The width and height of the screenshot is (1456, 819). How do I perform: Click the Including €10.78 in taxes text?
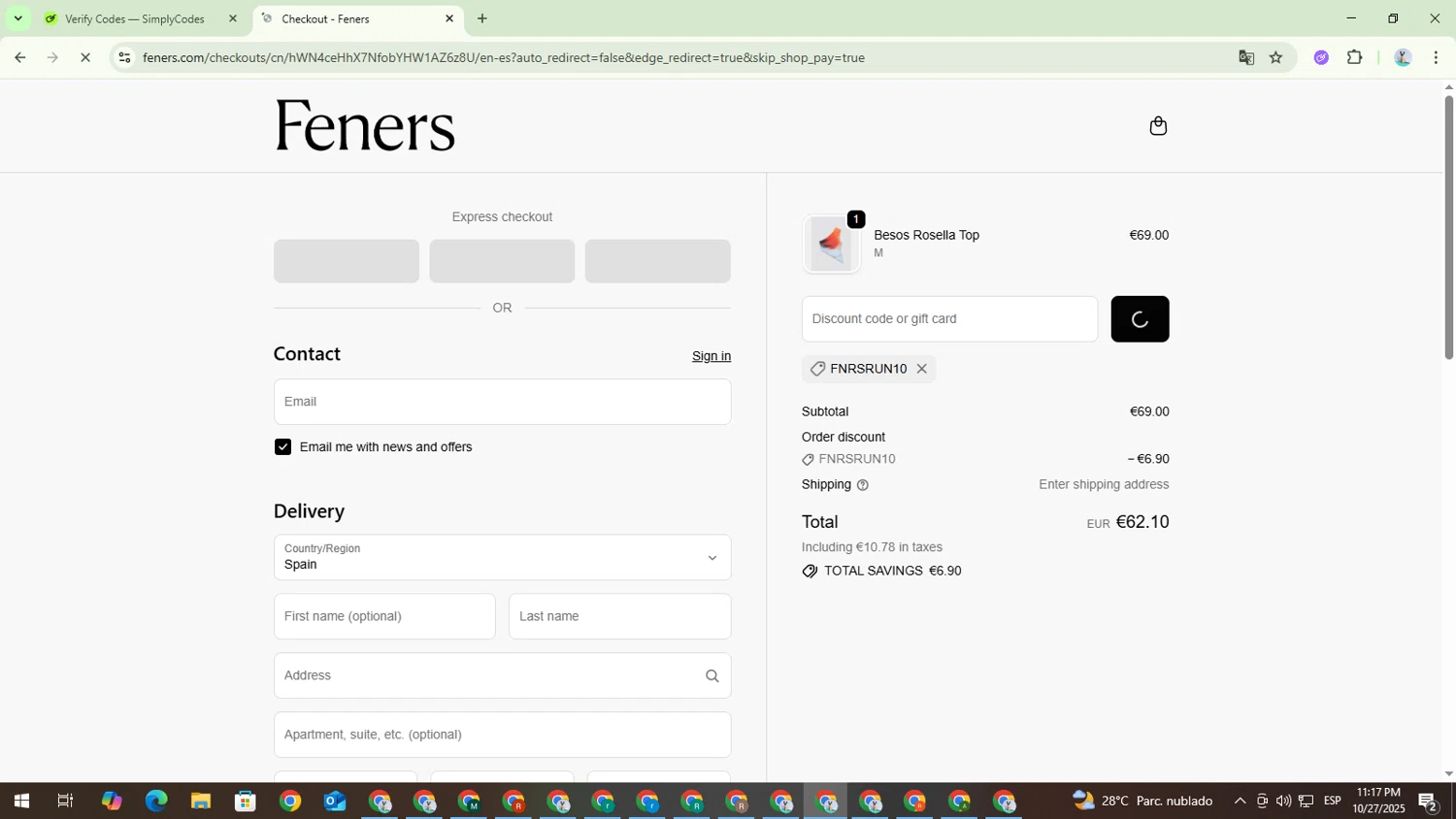click(x=872, y=547)
